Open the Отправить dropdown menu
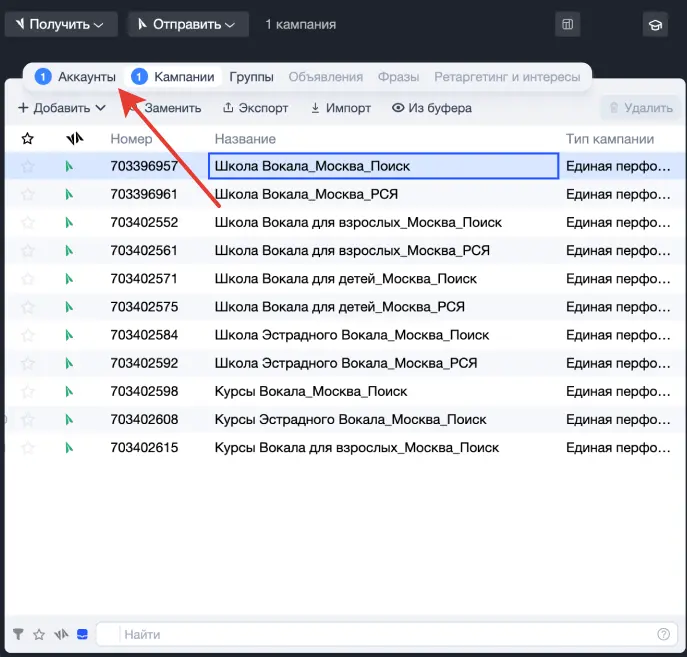 click(188, 24)
